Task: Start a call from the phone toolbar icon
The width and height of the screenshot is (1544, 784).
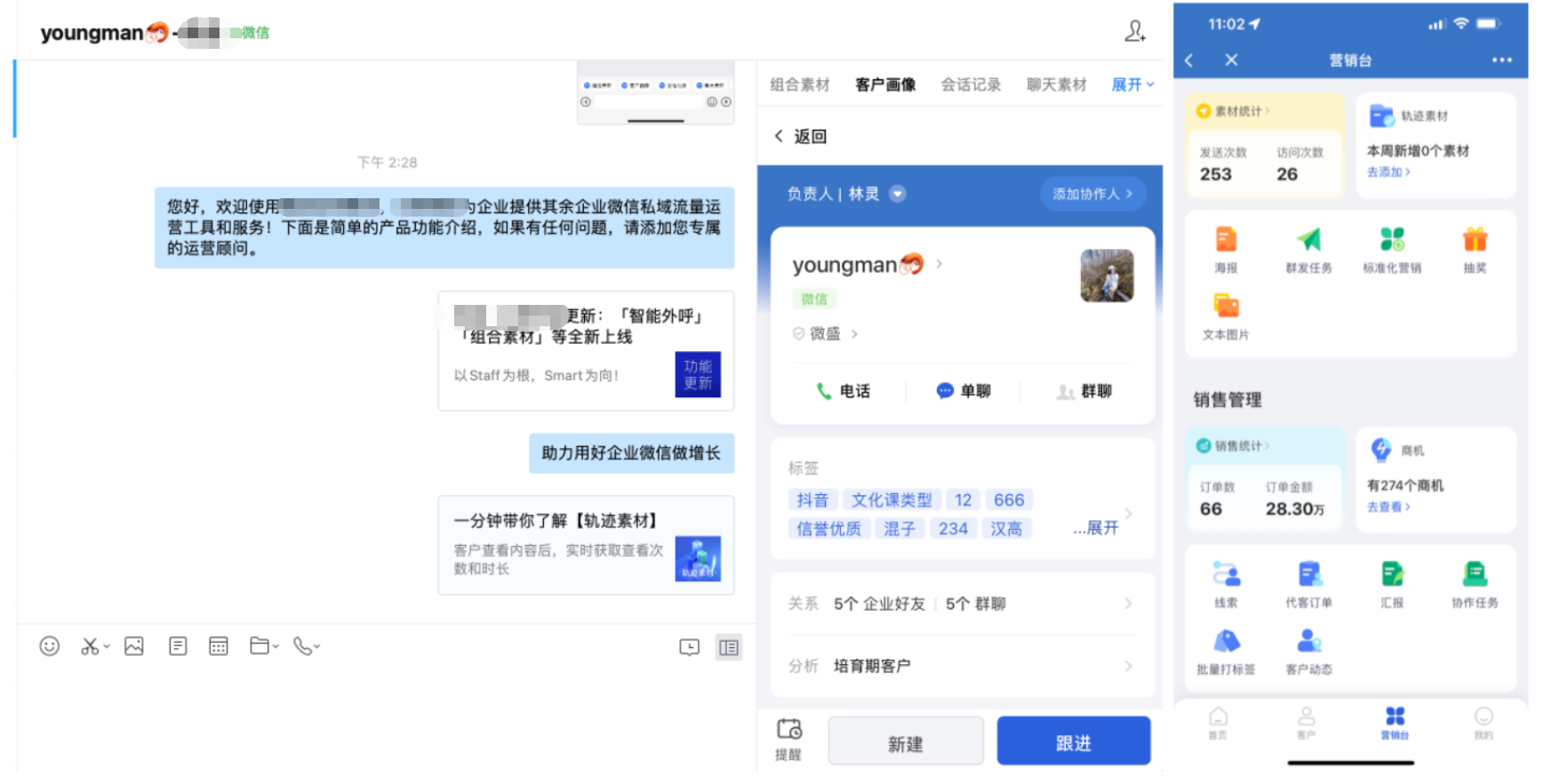Action: click(303, 646)
